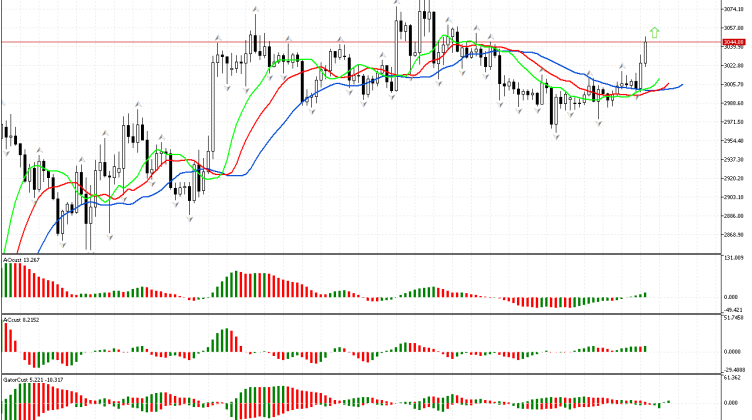Viewport: 752px width, 420px height.
Task: Click the -49.421 scale value in first indicator
Action: point(734,310)
